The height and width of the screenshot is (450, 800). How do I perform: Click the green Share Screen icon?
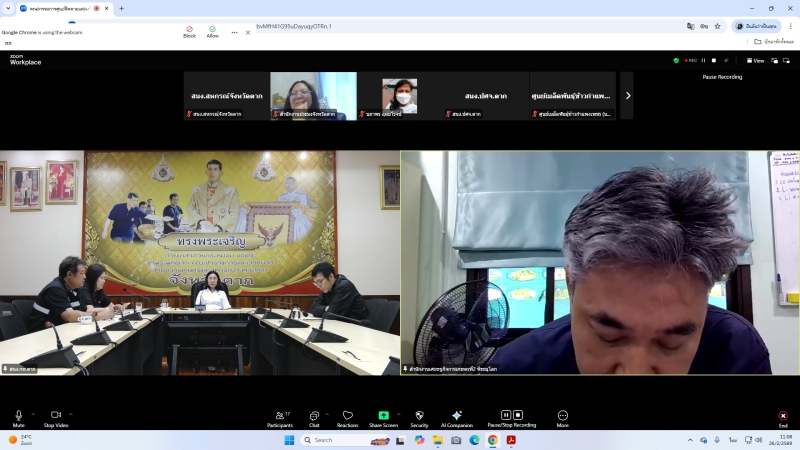tap(383, 416)
